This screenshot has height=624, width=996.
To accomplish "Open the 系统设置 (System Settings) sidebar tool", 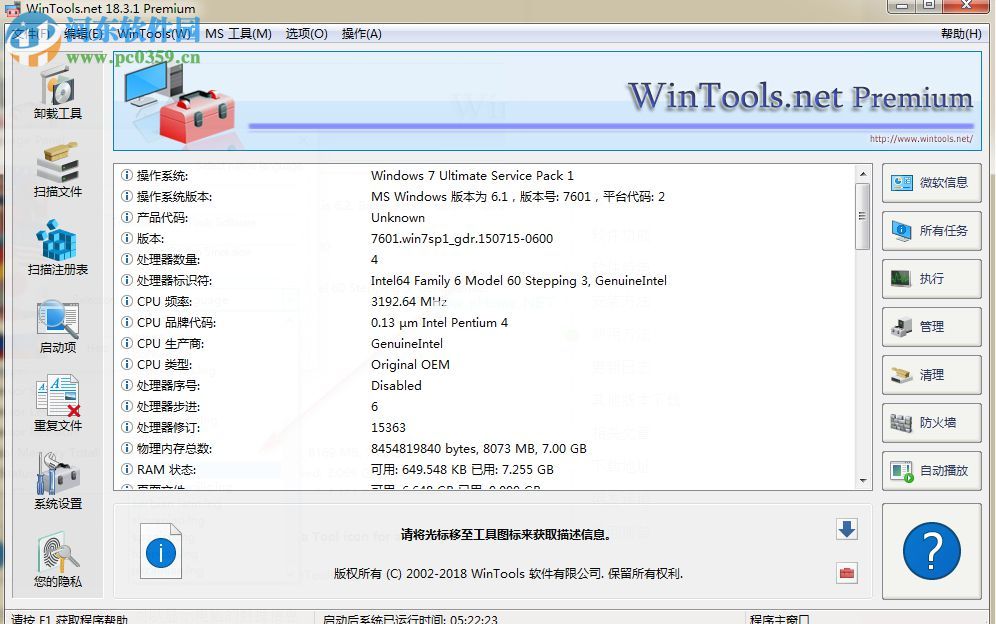I will (57, 481).
